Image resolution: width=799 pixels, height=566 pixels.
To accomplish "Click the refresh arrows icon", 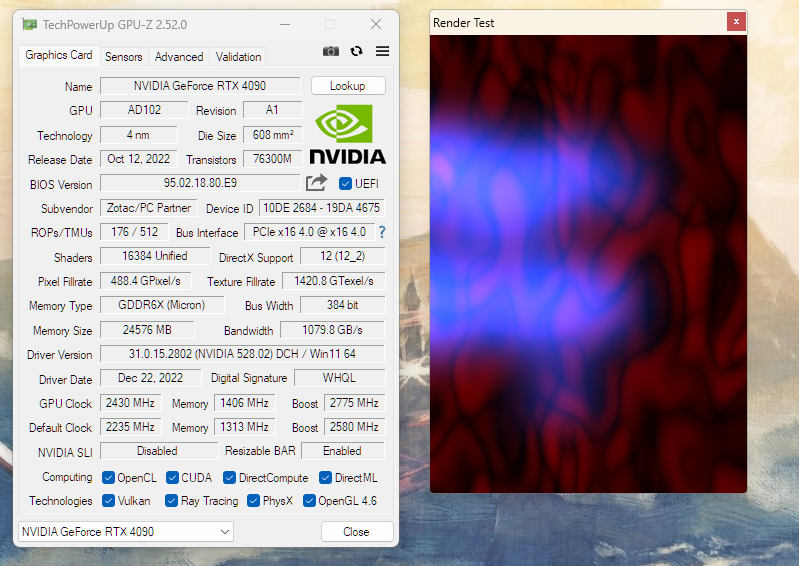I will pos(357,51).
